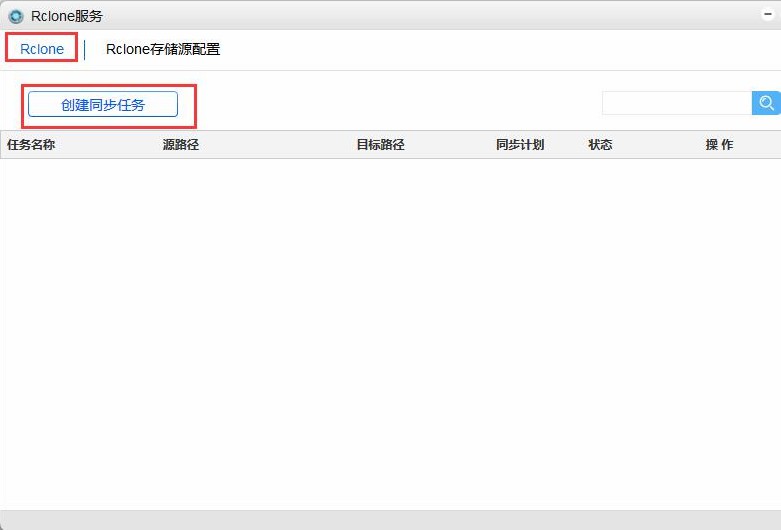Click the Rclone app icon in title bar
Viewport: 781px width, 530px height.
pyautogui.click(x=15, y=16)
